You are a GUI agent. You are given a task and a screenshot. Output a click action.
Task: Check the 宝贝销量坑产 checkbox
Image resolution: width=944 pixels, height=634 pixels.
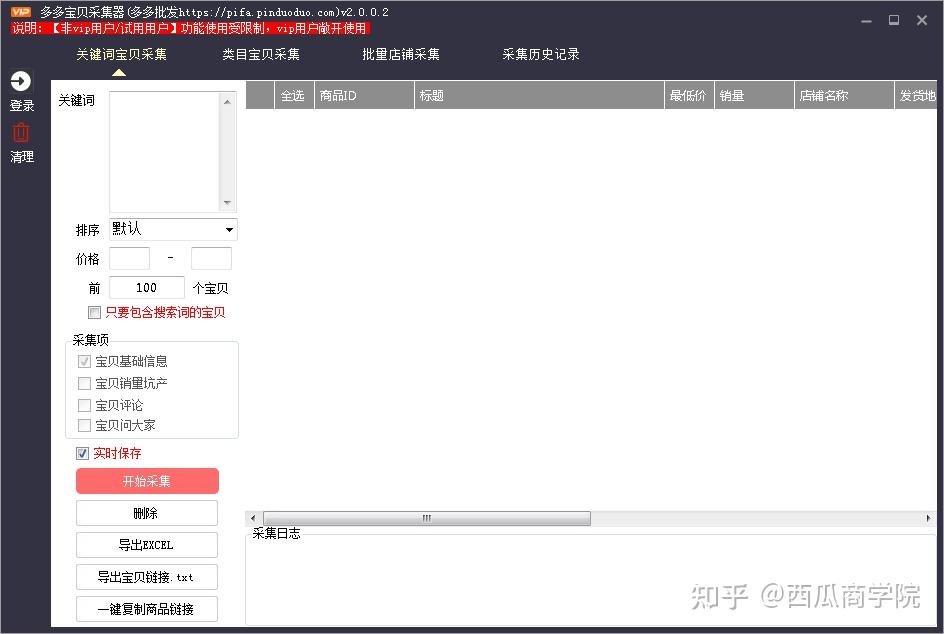[84, 383]
